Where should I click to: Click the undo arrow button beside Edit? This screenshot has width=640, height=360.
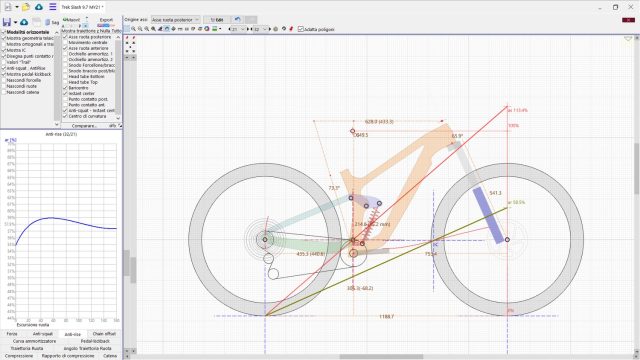click(238, 20)
